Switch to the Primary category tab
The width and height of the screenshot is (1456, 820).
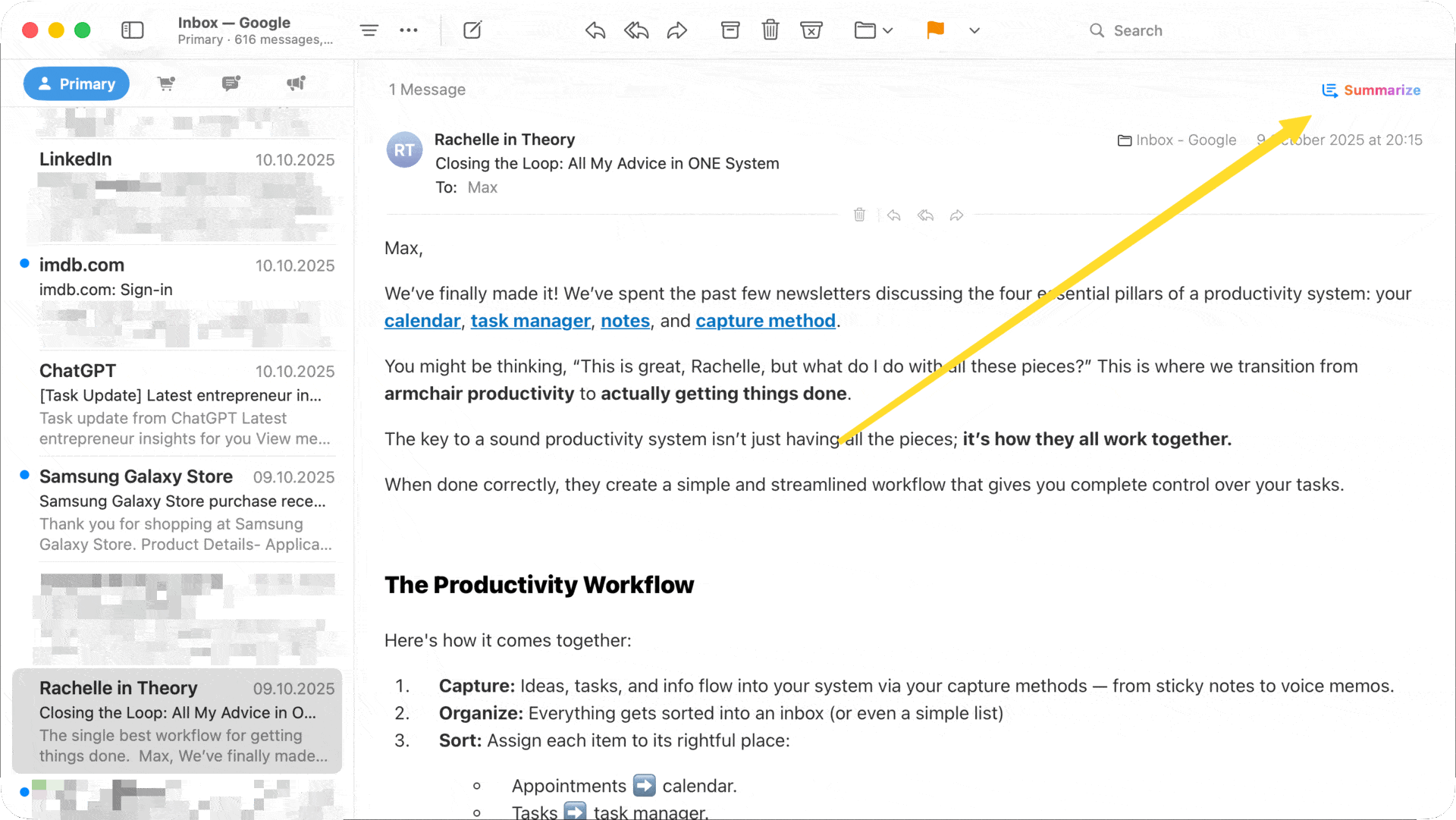(x=76, y=83)
